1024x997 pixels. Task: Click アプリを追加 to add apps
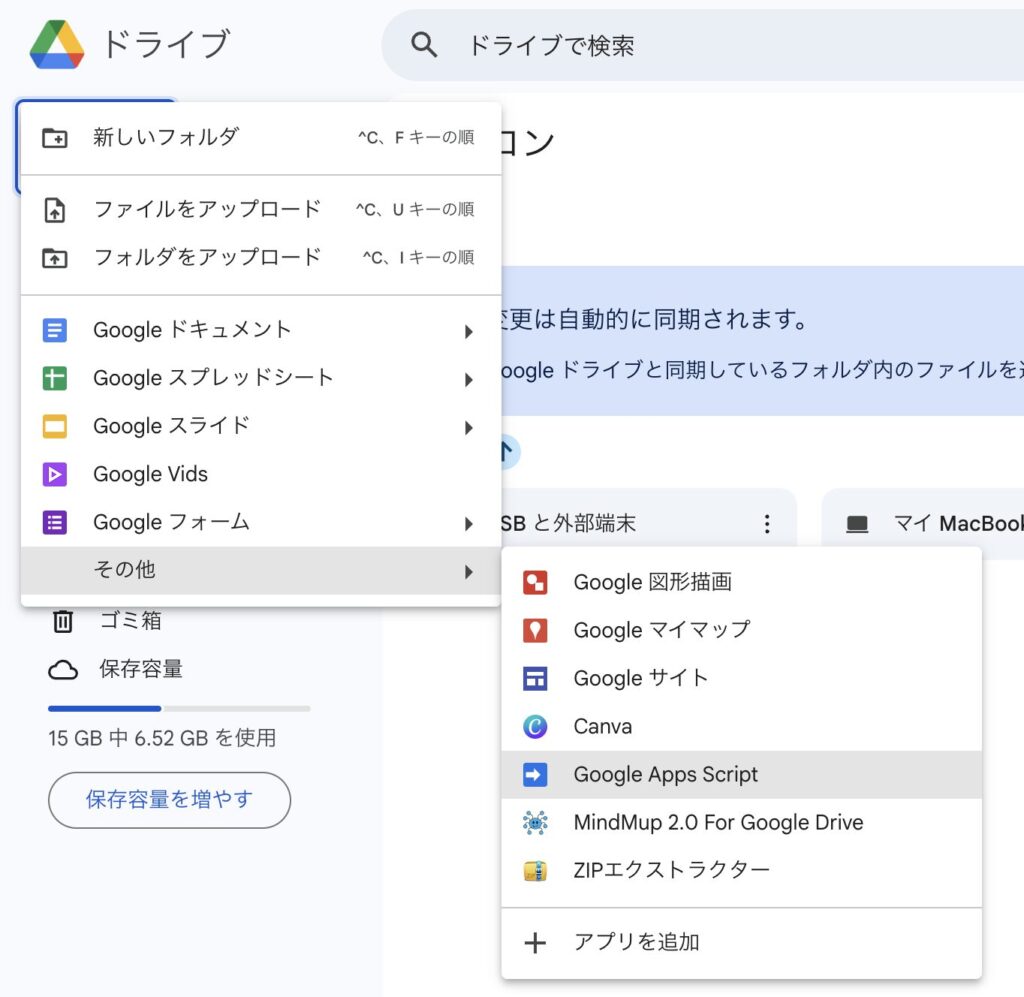point(636,942)
